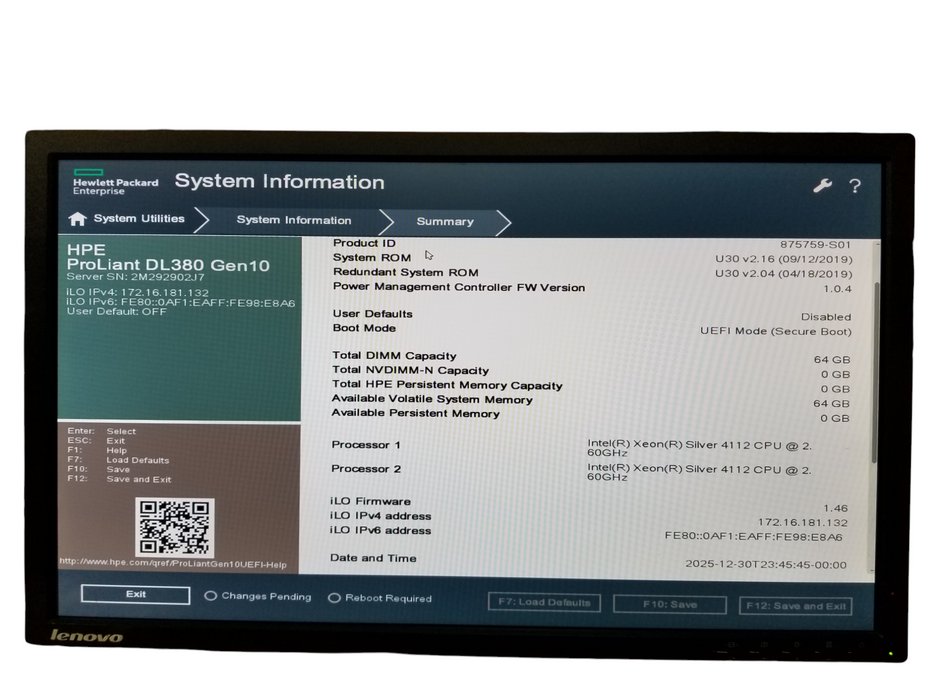Toggle Reboot Required indicator

tap(334, 598)
